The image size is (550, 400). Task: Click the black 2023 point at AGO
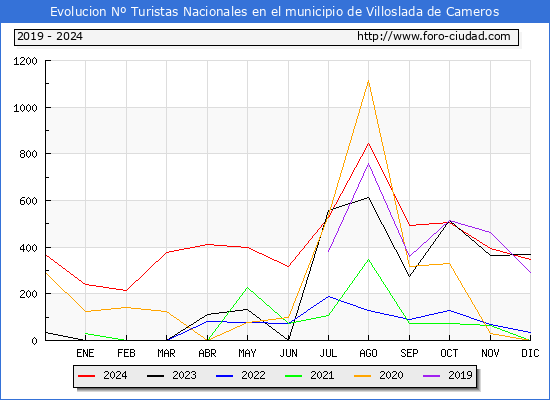click(368, 198)
